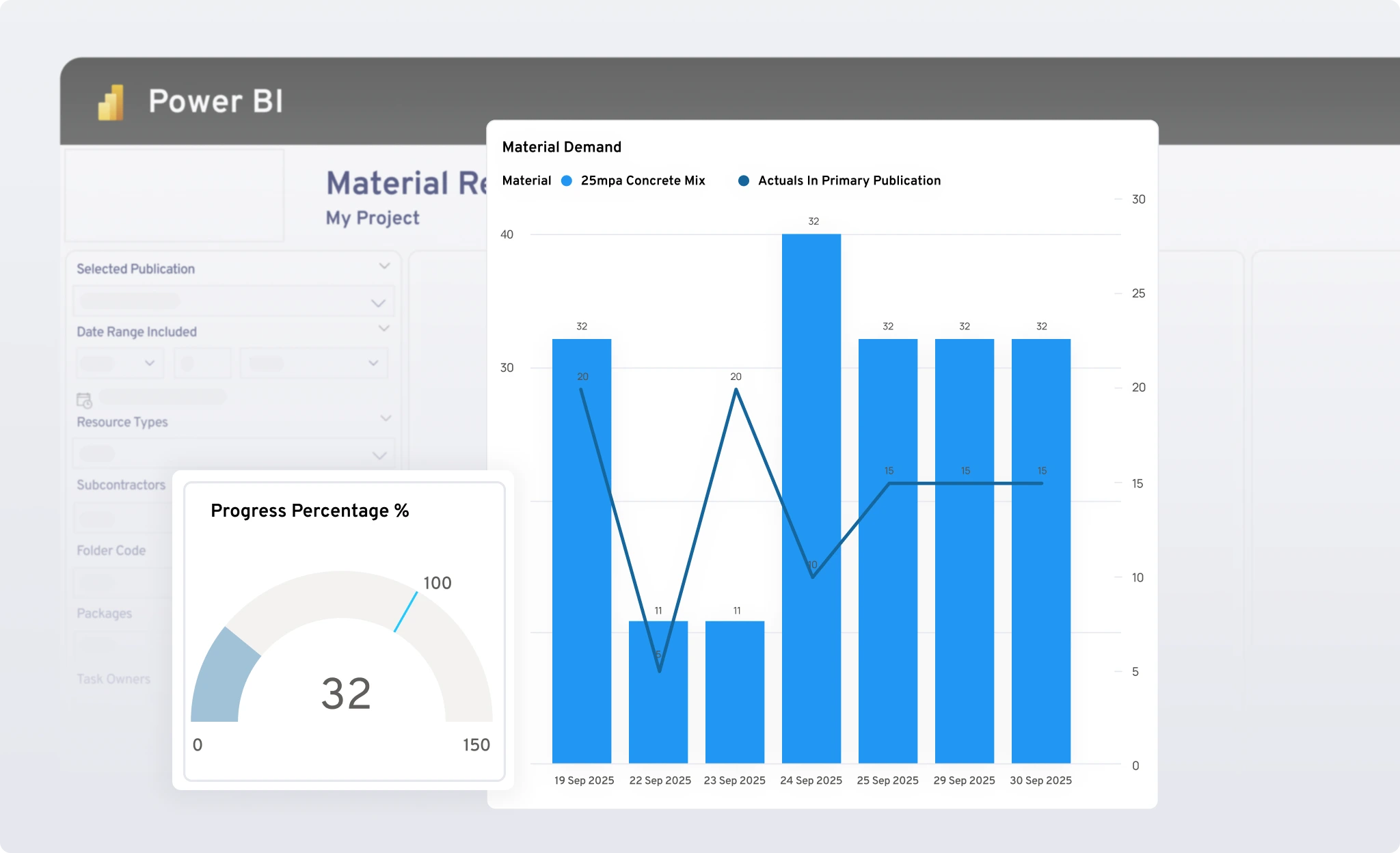Select the 24 Sep 2025 bar

(x=811, y=499)
